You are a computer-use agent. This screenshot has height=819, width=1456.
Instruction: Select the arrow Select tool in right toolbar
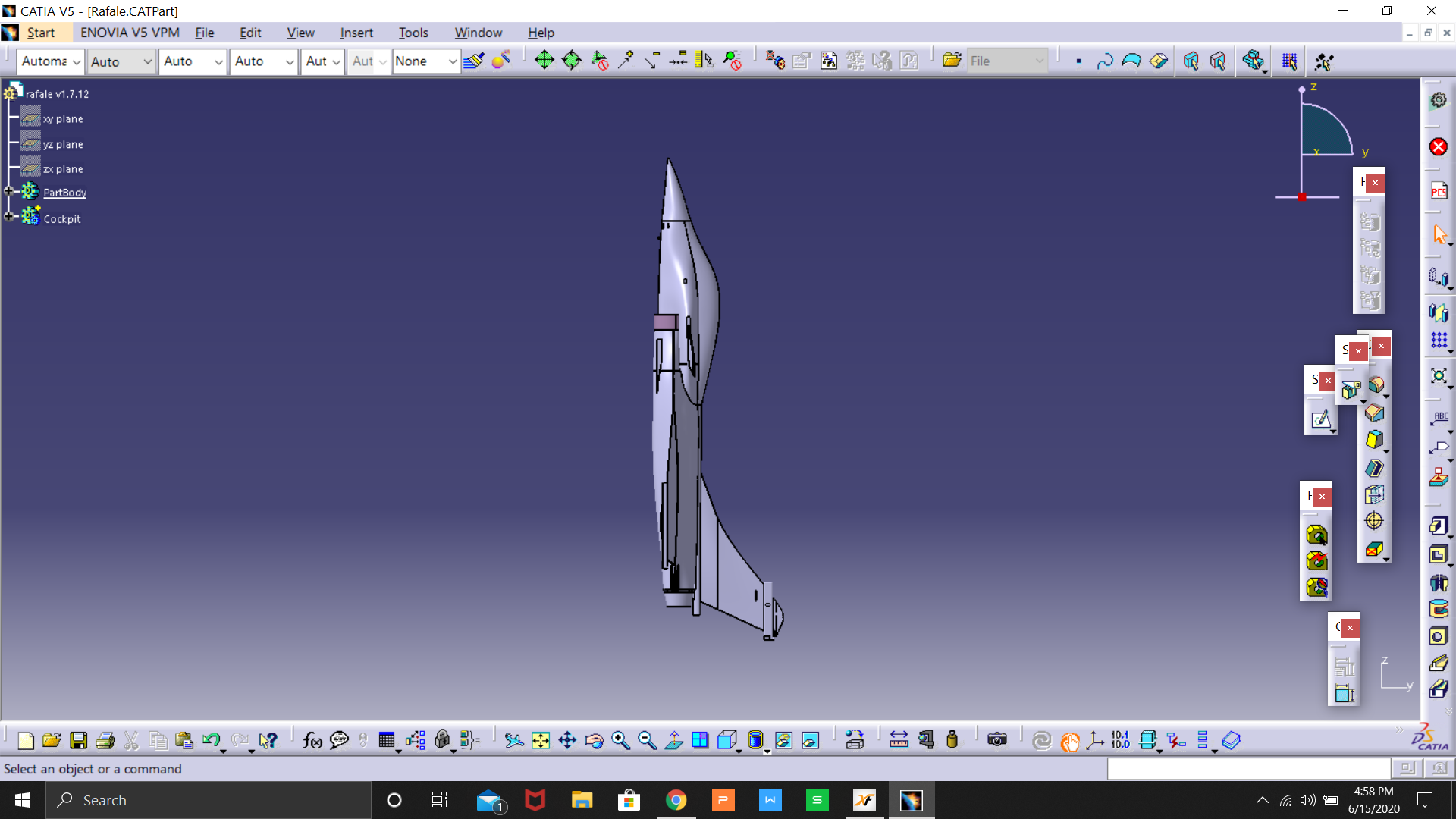(x=1439, y=235)
